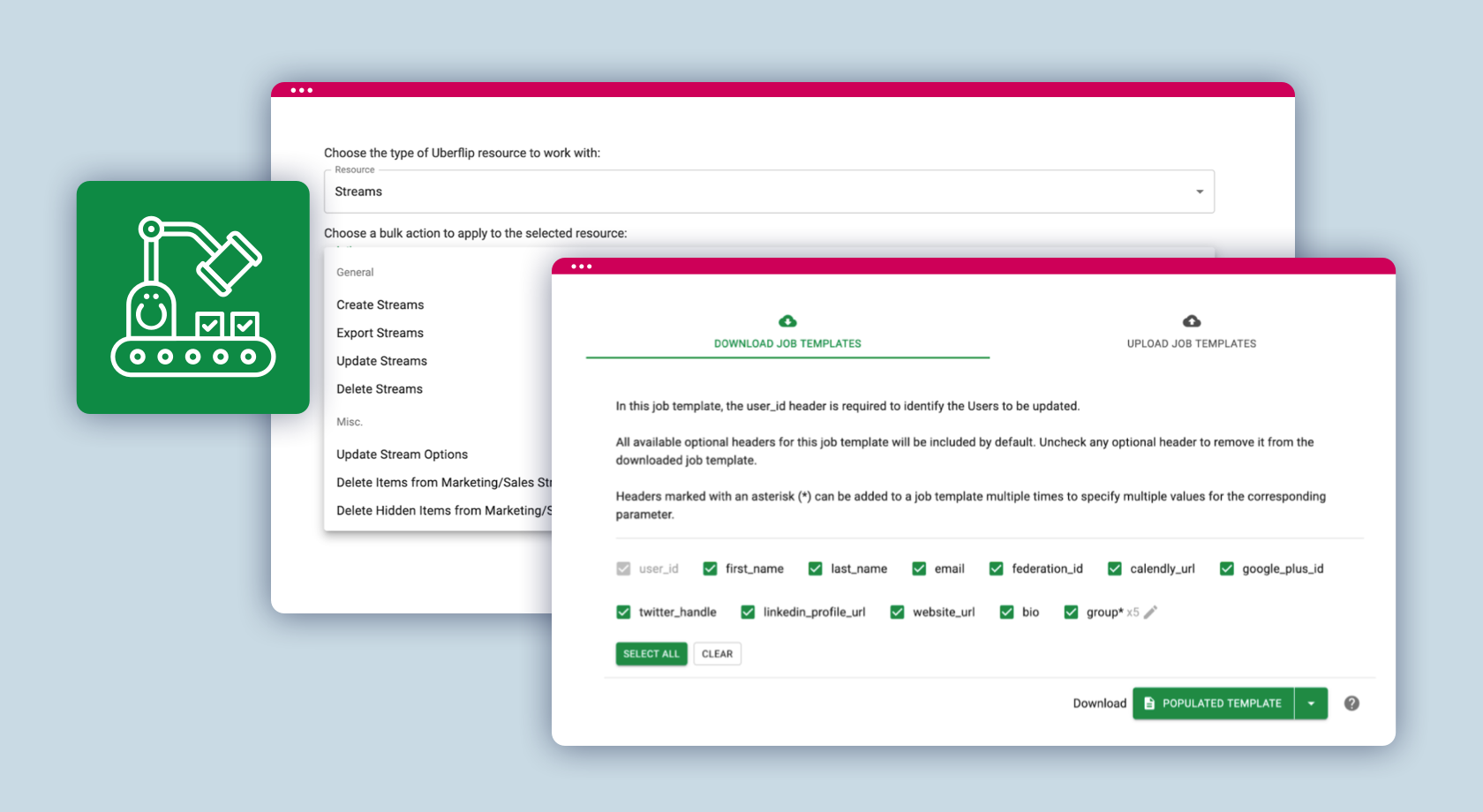
Task: Open the help question mark icon
Action: pyautogui.click(x=1351, y=703)
